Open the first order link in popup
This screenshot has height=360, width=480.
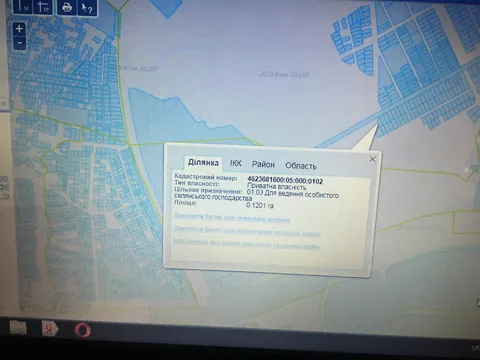point(232,217)
